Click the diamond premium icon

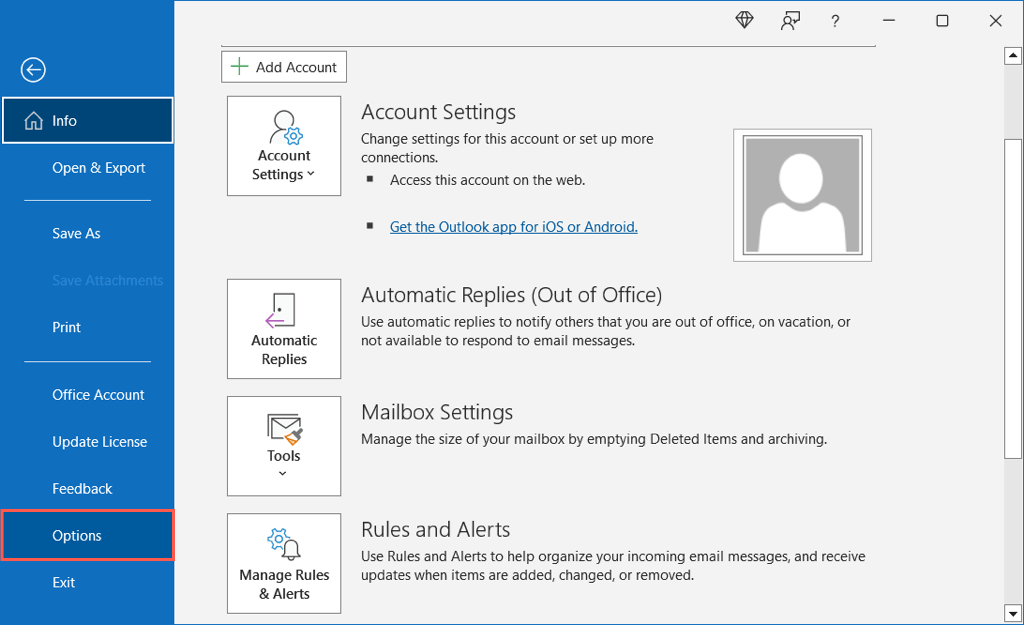tap(744, 20)
